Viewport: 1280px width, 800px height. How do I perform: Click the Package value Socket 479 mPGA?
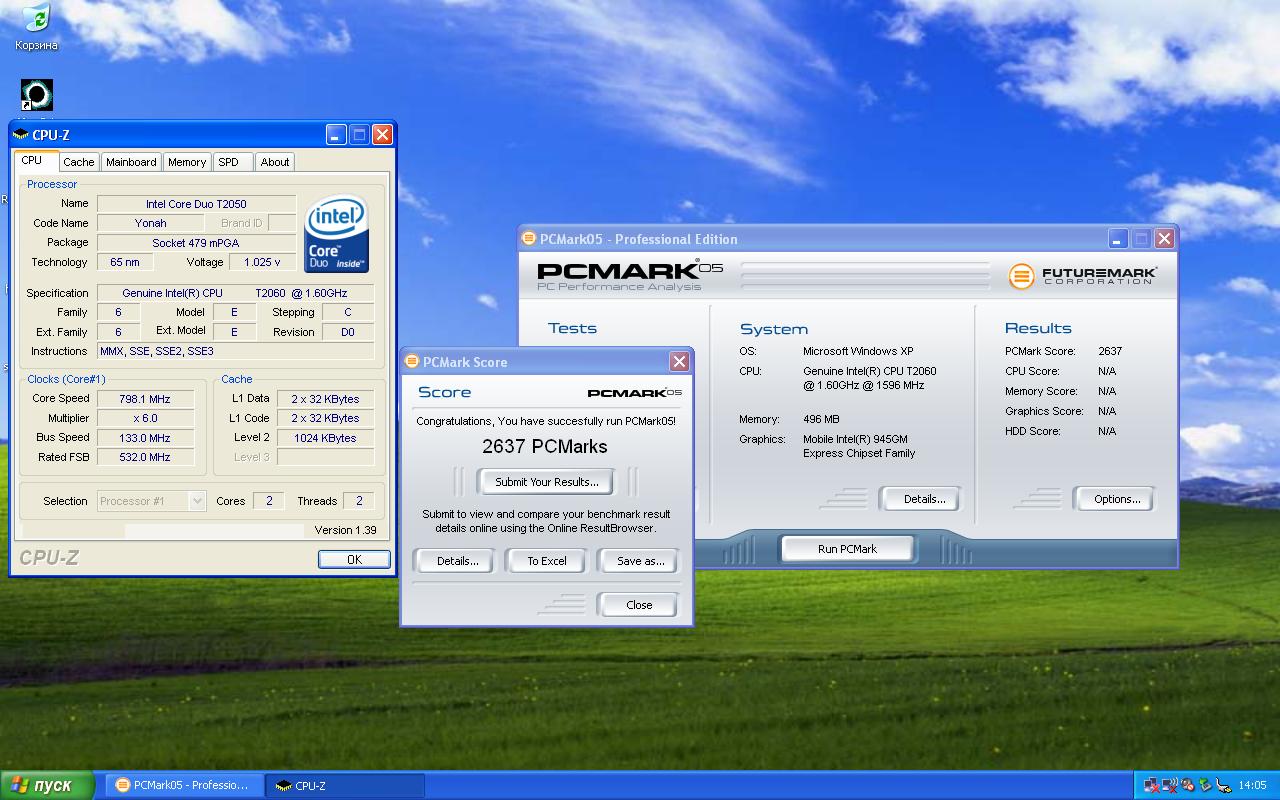(196, 243)
